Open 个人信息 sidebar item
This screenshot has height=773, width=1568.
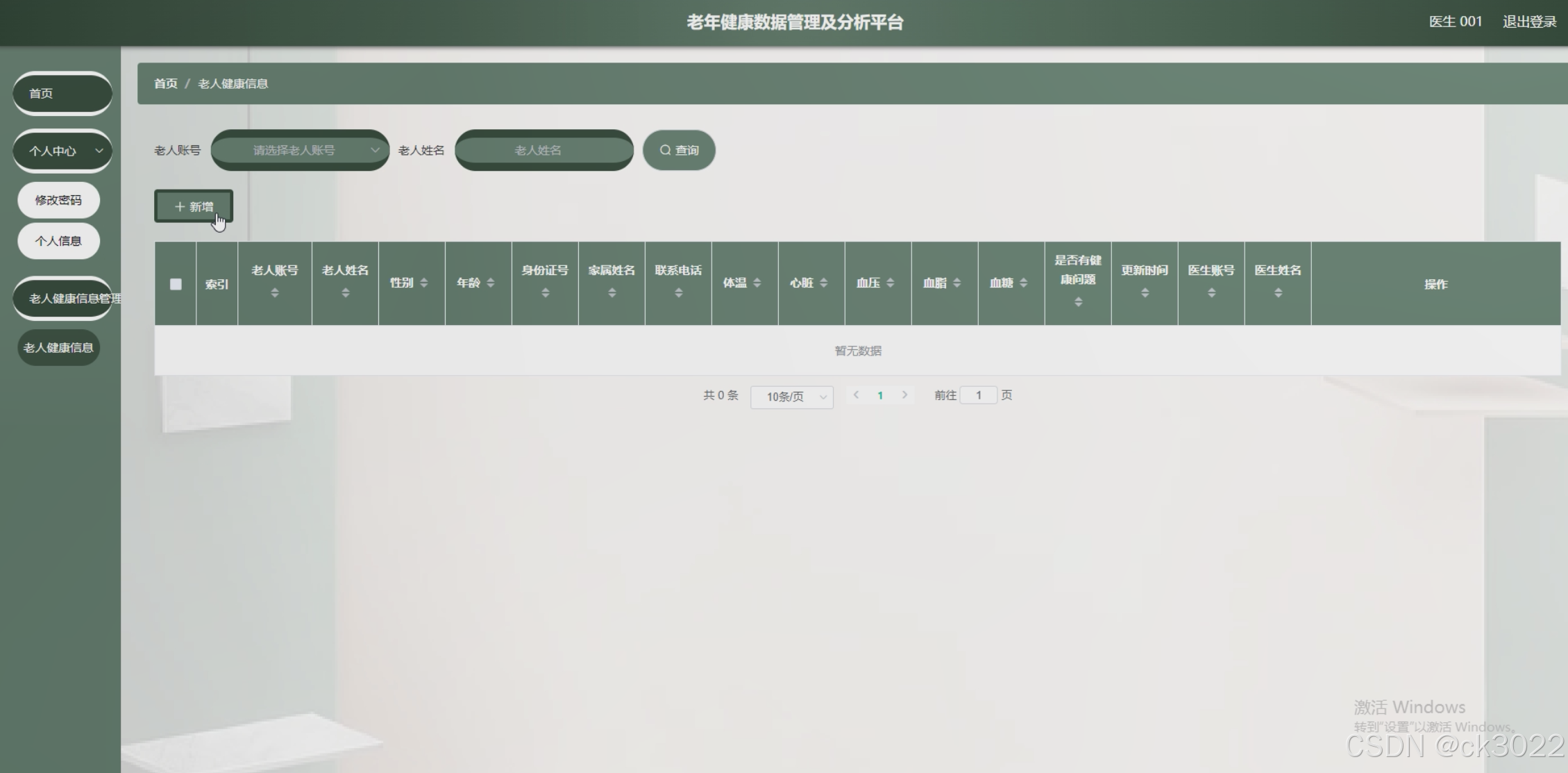[58, 241]
